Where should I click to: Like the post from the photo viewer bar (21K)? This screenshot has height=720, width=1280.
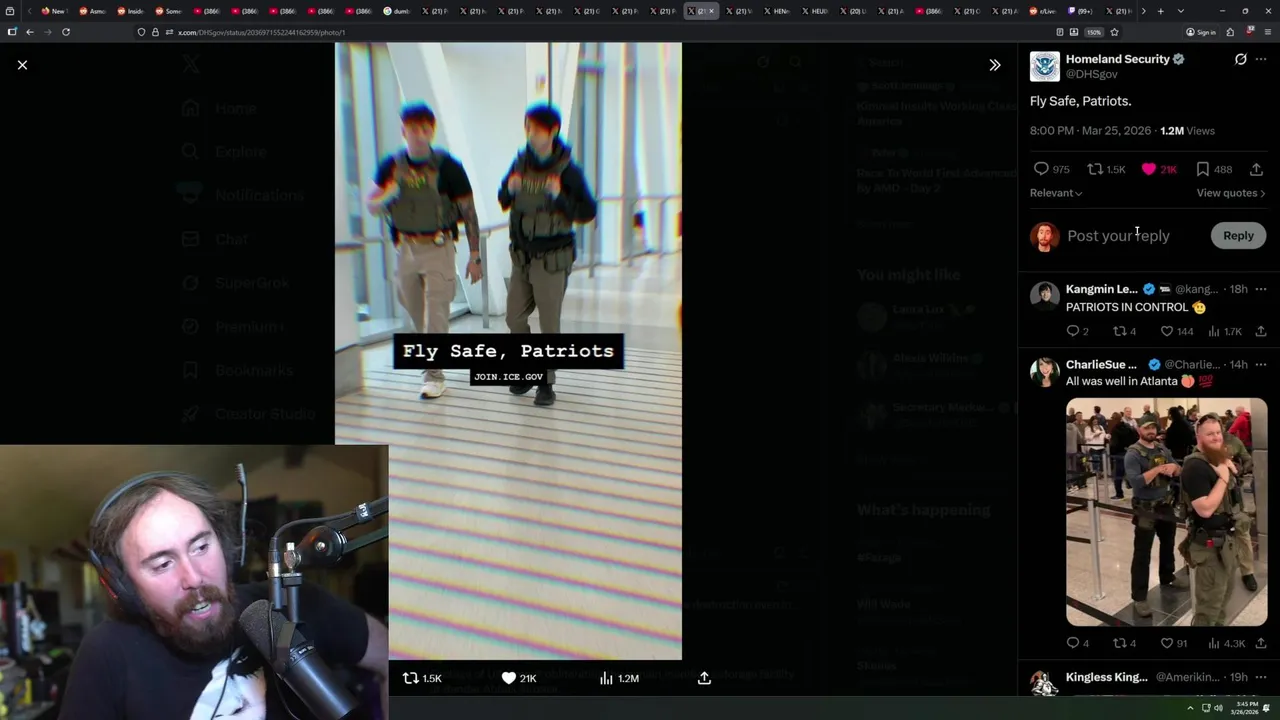point(518,678)
